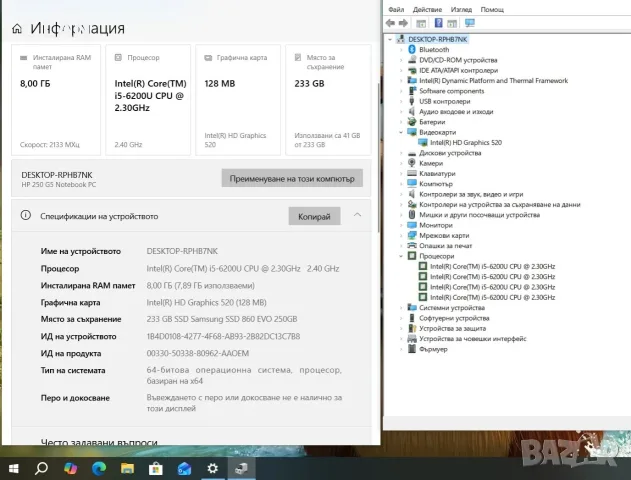Click the Intel(R) HD Graphics 520 adapter icon
This screenshot has height=480, width=631.
423,142
